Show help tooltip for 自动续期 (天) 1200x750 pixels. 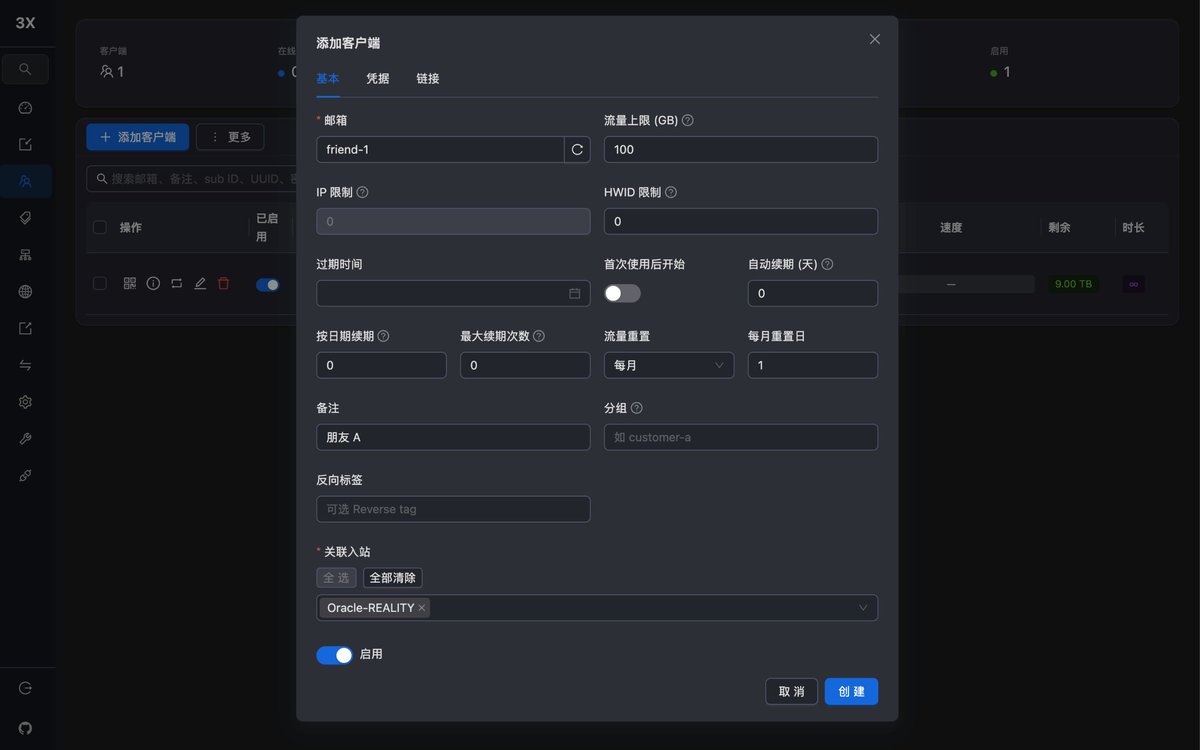click(827, 264)
